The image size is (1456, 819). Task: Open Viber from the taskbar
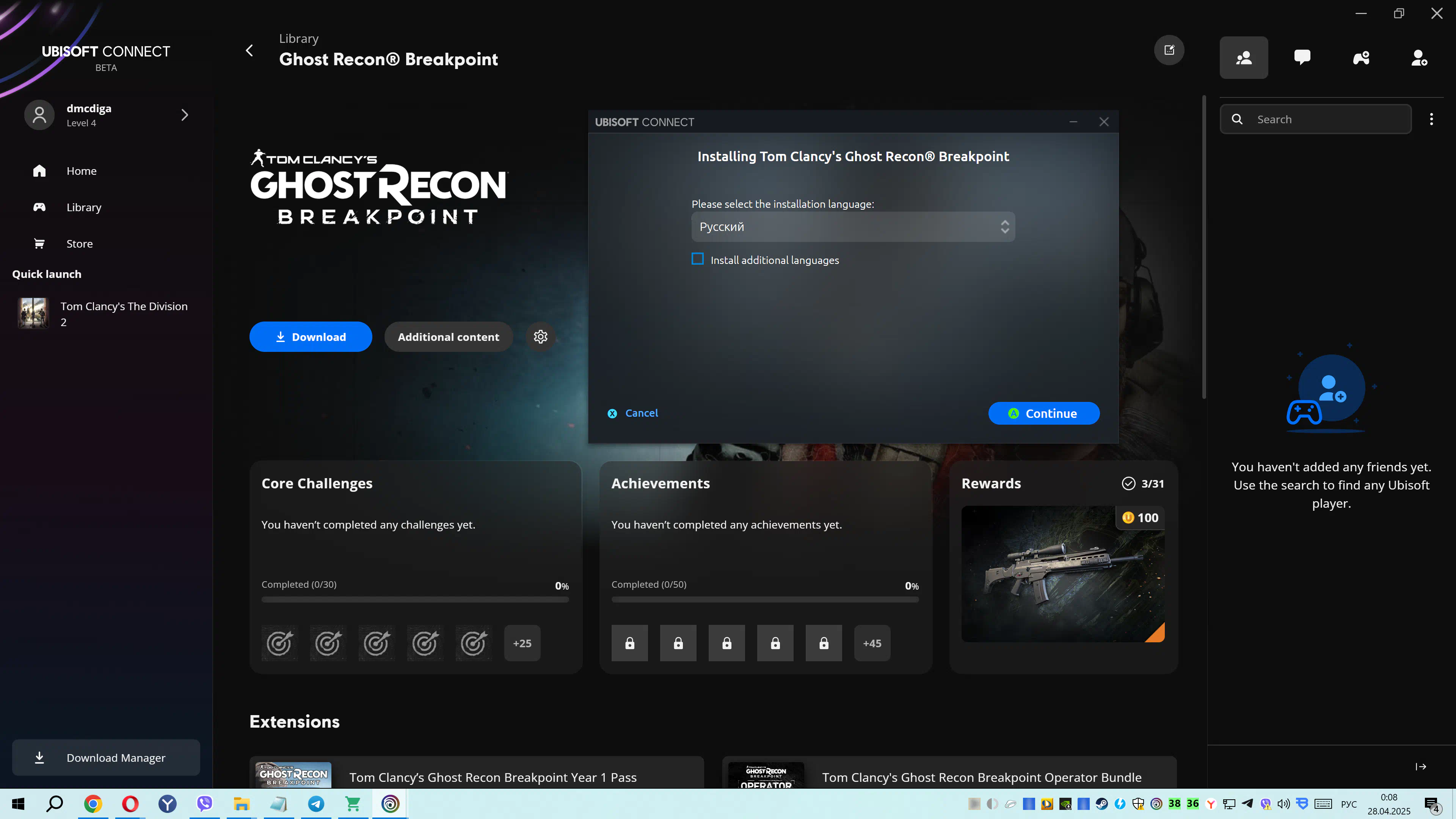pyautogui.click(x=205, y=804)
